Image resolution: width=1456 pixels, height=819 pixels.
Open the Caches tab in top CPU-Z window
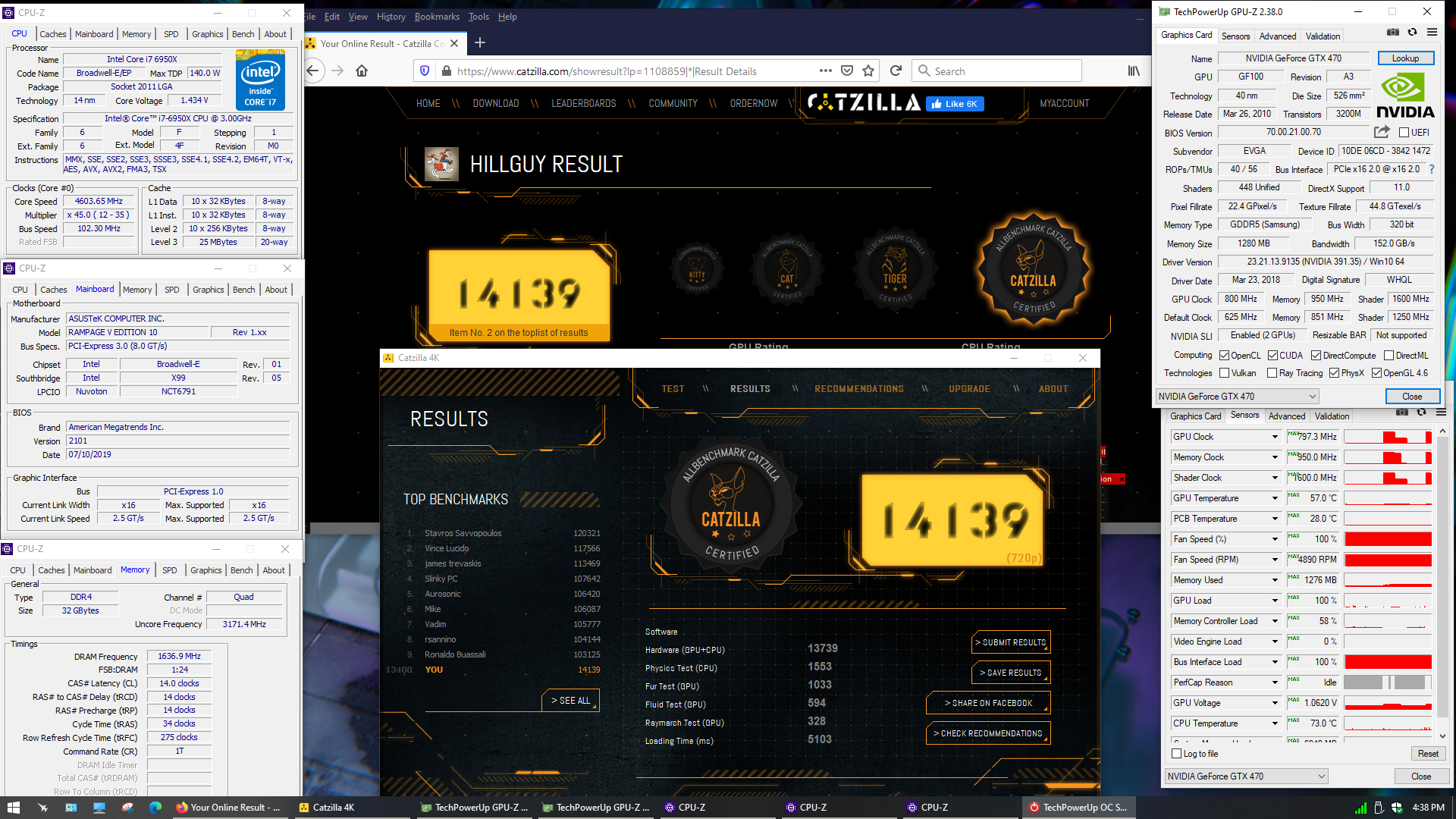tap(52, 34)
